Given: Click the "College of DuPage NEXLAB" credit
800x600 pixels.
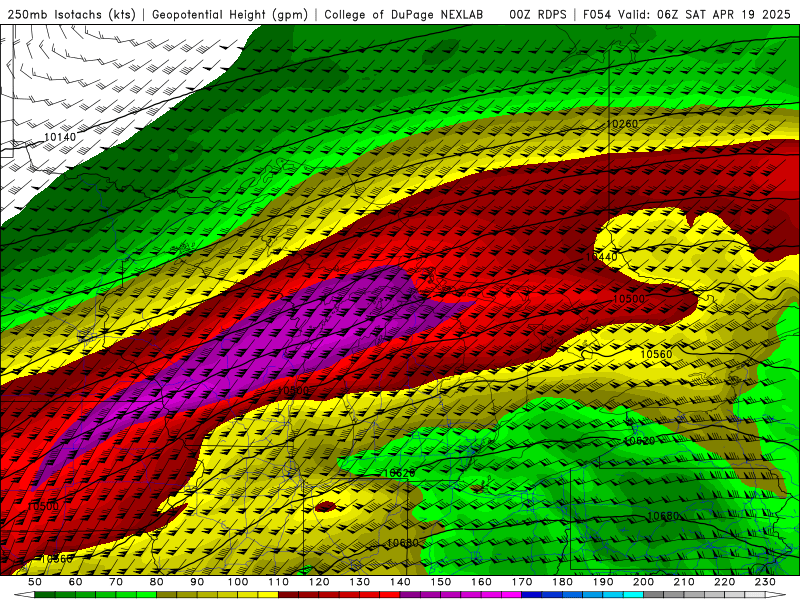Looking at the screenshot, I should [404, 15].
